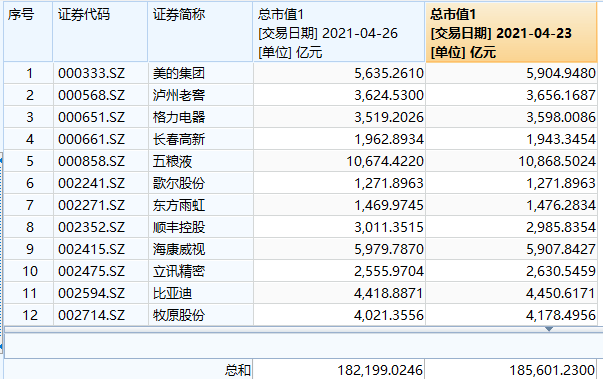
Task: Click the 美的集团 name cell
Action: click(200, 73)
